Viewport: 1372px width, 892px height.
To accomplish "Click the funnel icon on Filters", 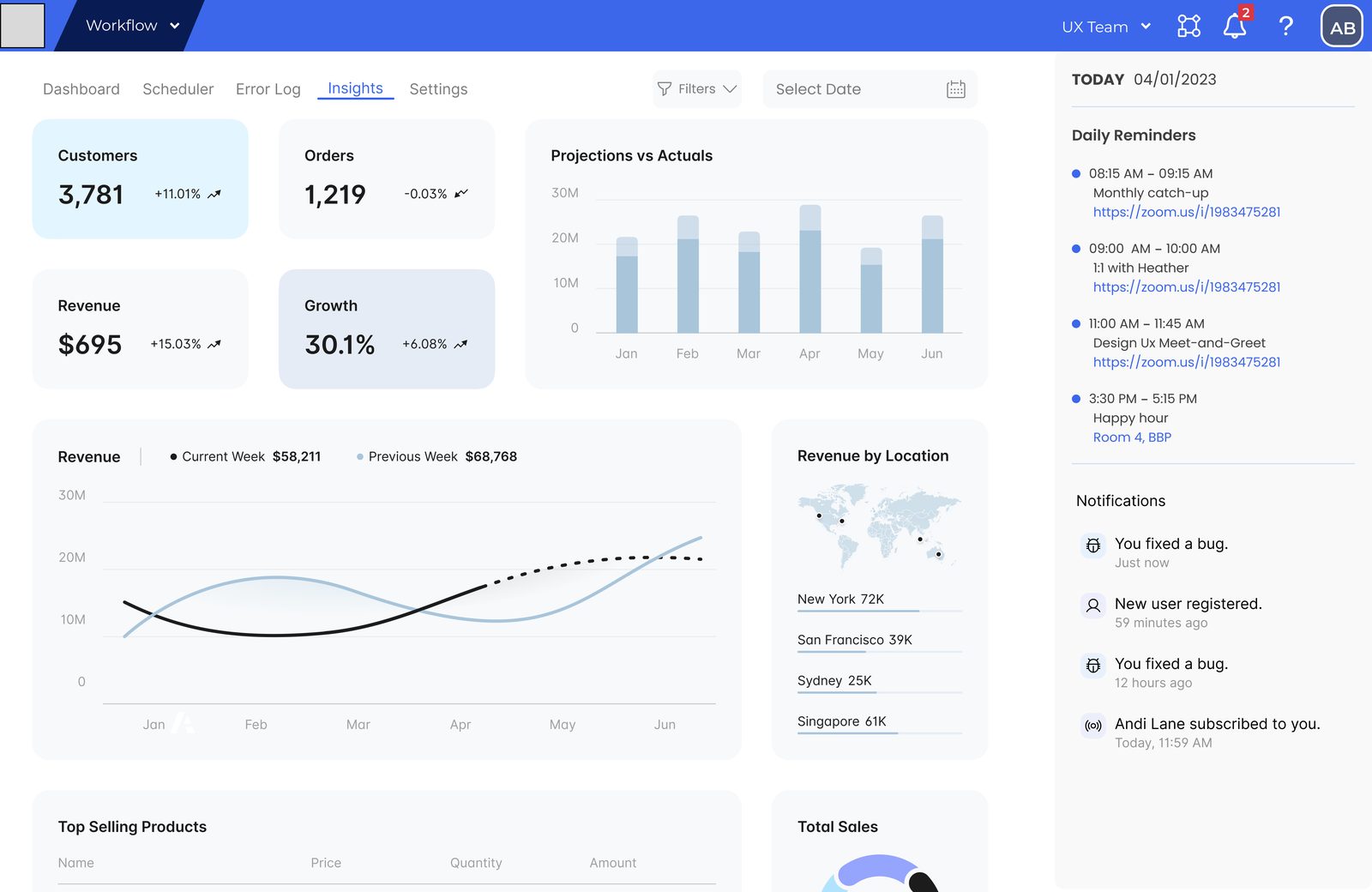I will point(665,89).
